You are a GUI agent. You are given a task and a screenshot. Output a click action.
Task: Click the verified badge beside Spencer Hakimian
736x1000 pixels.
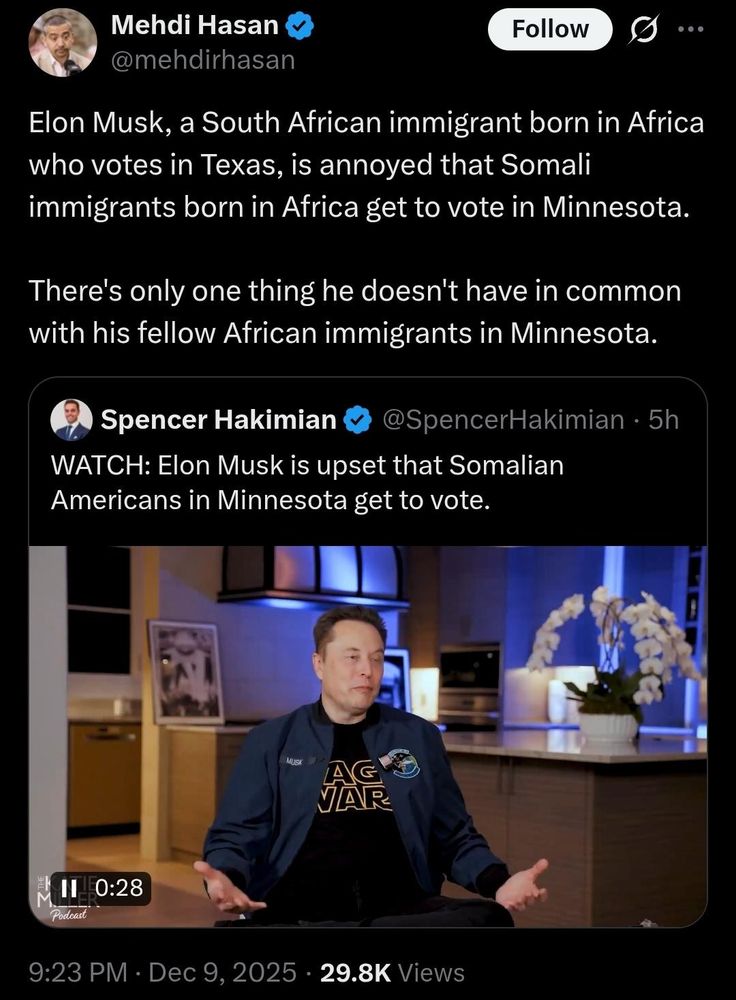(x=358, y=420)
